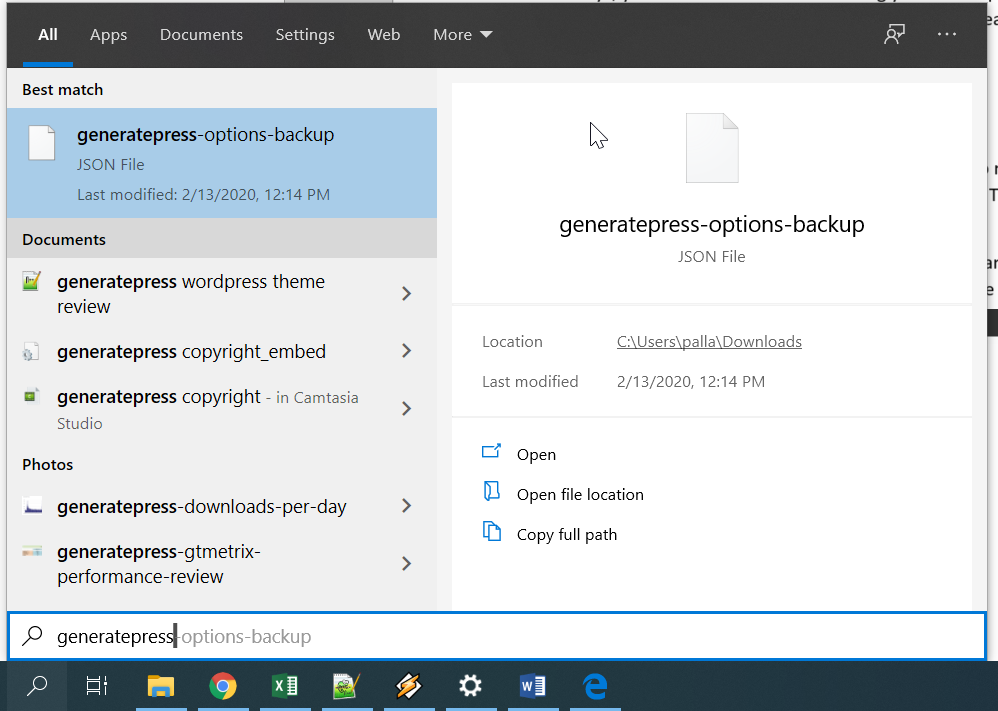
Task: Open Word from the taskbar
Action: [x=532, y=686]
